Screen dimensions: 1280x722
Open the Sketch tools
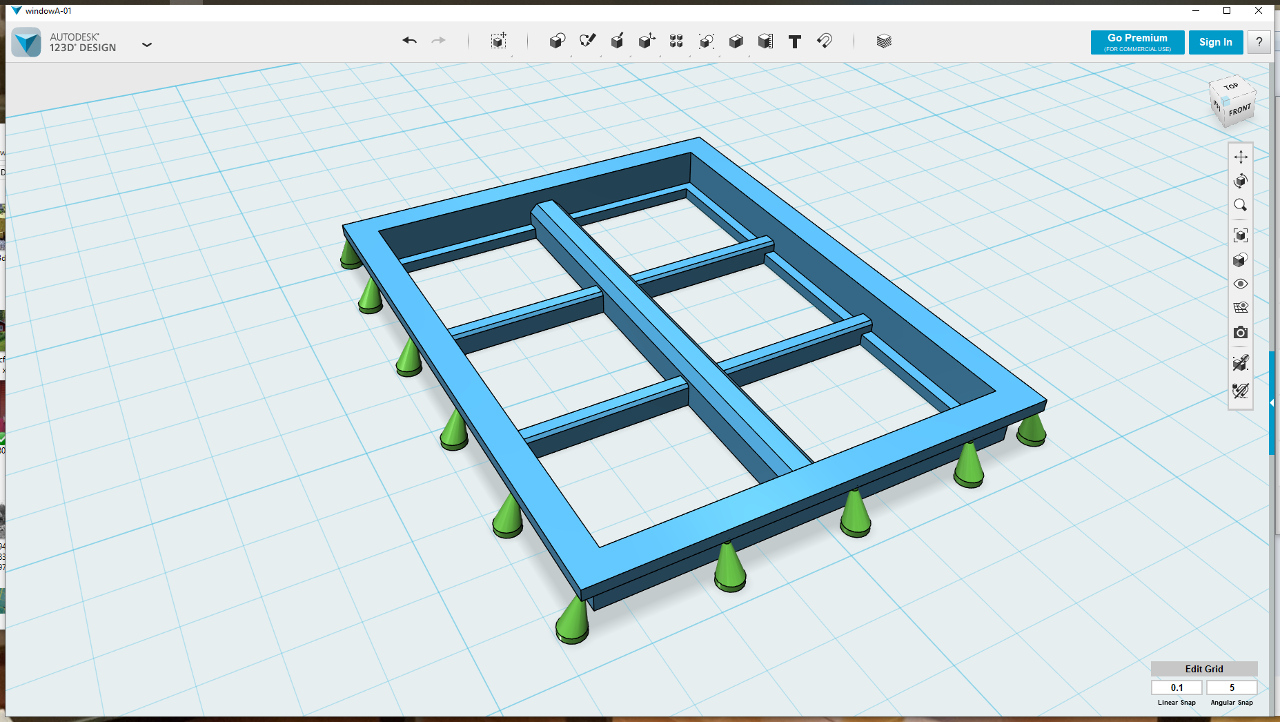588,41
